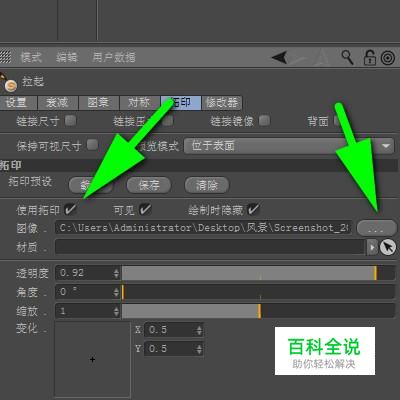This screenshot has width=400, height=400.
Task: Expand the 材质 field arrow button
Action: 372,247
